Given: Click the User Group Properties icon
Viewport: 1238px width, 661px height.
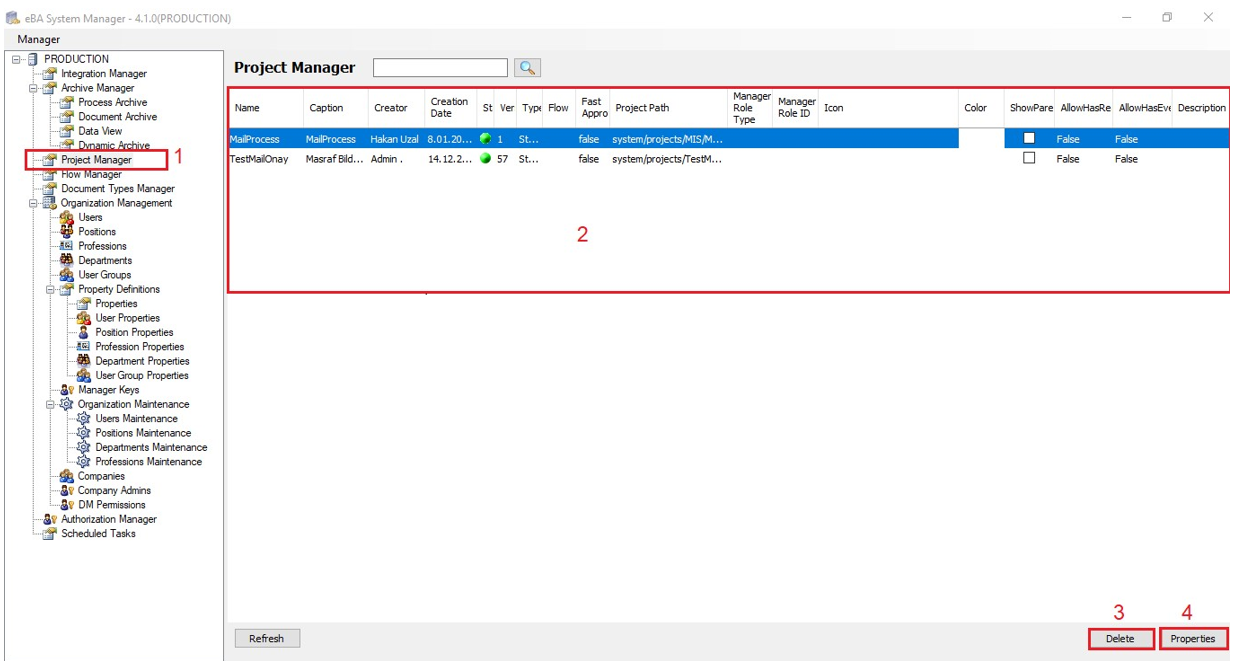Looking at the screenshot, I should point(84,375).
